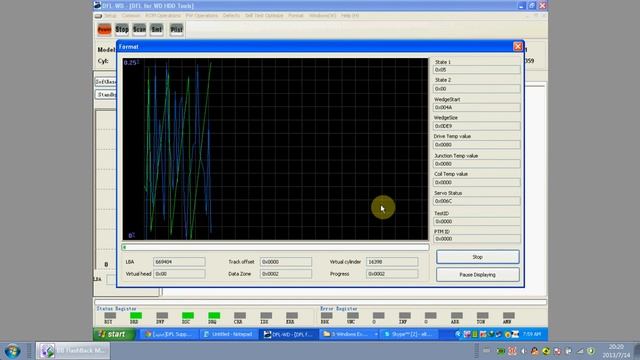
Task: Click the Pause Displaying button
Action: [478, 275]
